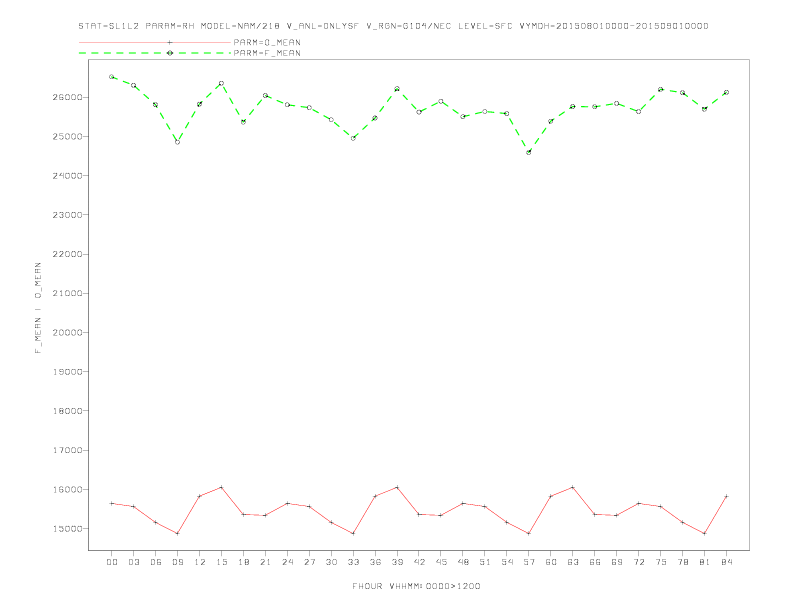Click the VYMDH date range title text
792x612 pixels.
click(x=614, y=26)
